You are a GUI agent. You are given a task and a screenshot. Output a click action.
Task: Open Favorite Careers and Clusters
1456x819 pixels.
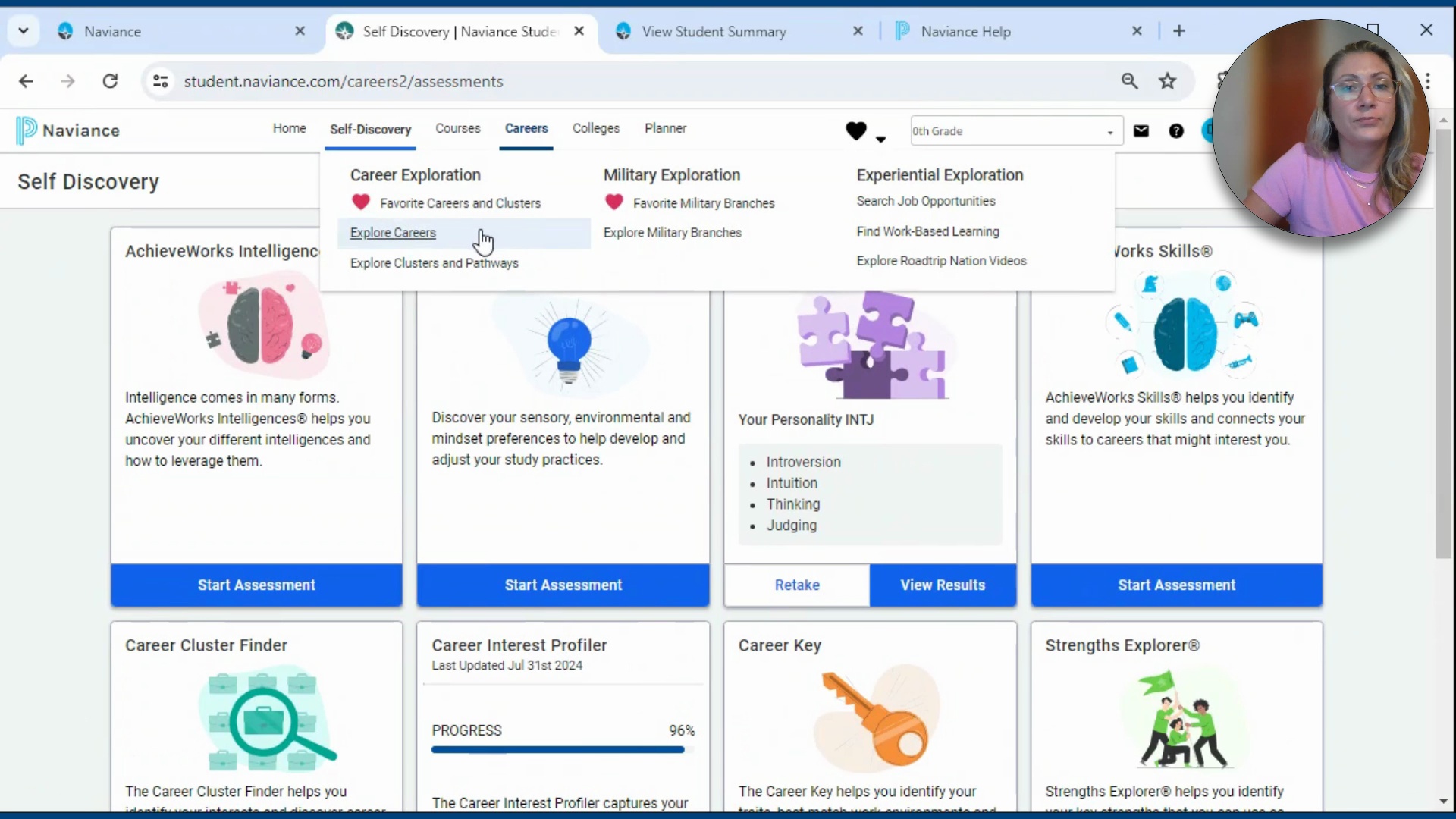tap(460, 203)
